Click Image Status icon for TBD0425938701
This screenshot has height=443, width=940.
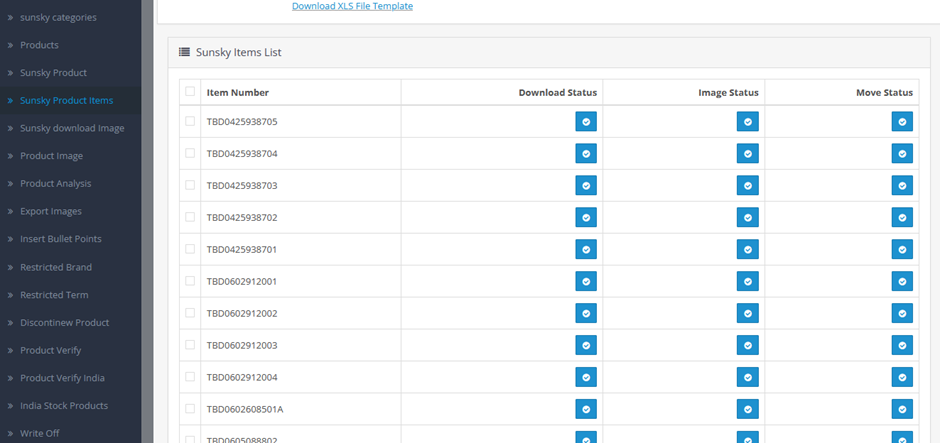(x=747, y=250)
